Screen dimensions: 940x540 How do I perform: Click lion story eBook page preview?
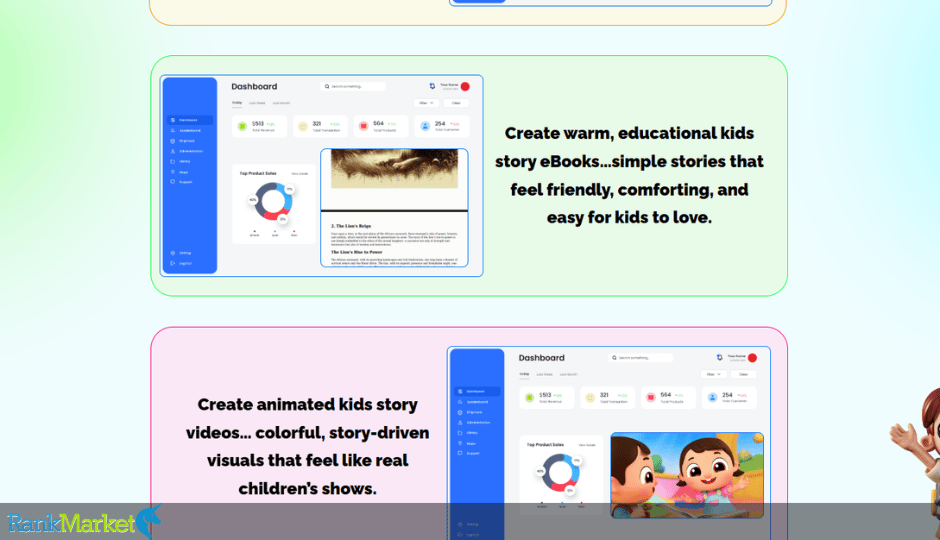point(394,207)
